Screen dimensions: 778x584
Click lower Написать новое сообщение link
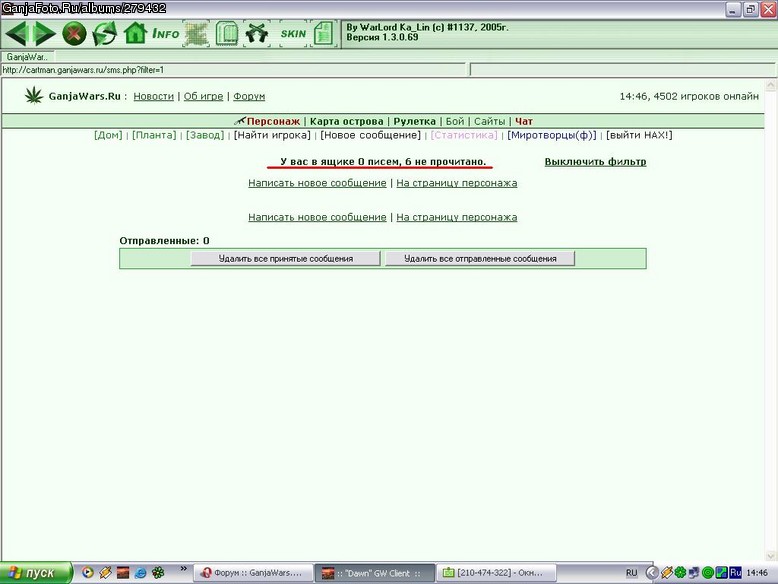(x=317, y=217)
